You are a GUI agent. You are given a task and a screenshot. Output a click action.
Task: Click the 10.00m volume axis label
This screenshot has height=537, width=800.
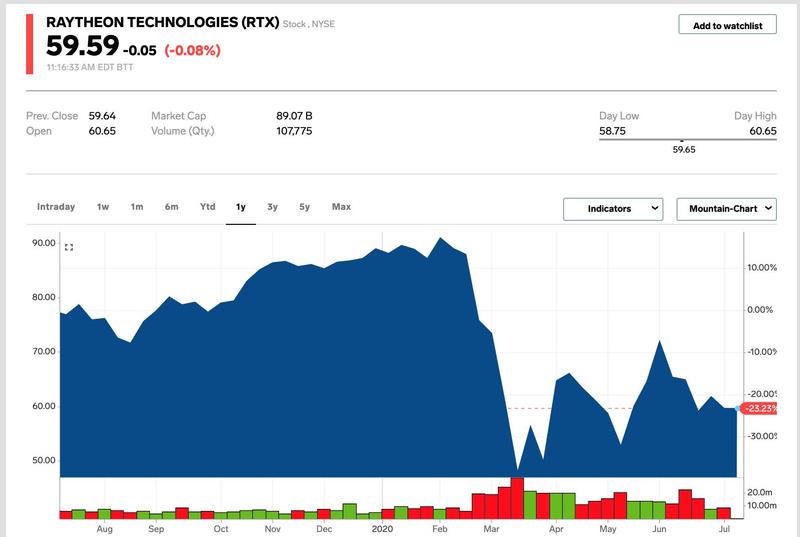tap(762, 505)
